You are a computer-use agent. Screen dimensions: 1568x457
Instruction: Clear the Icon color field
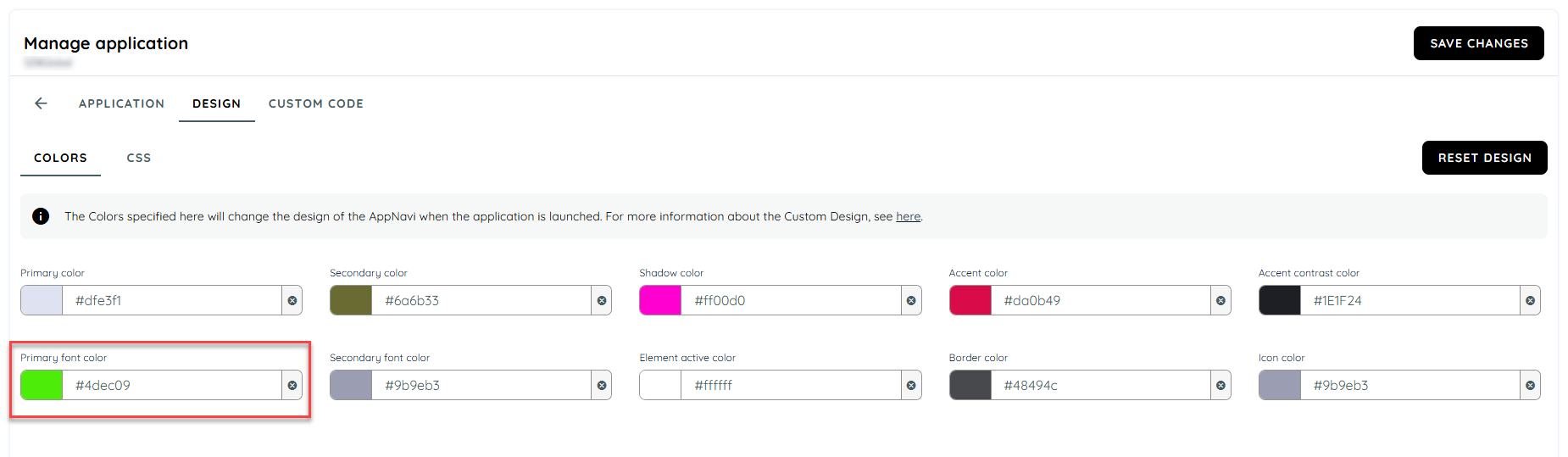click(1530, 386)
